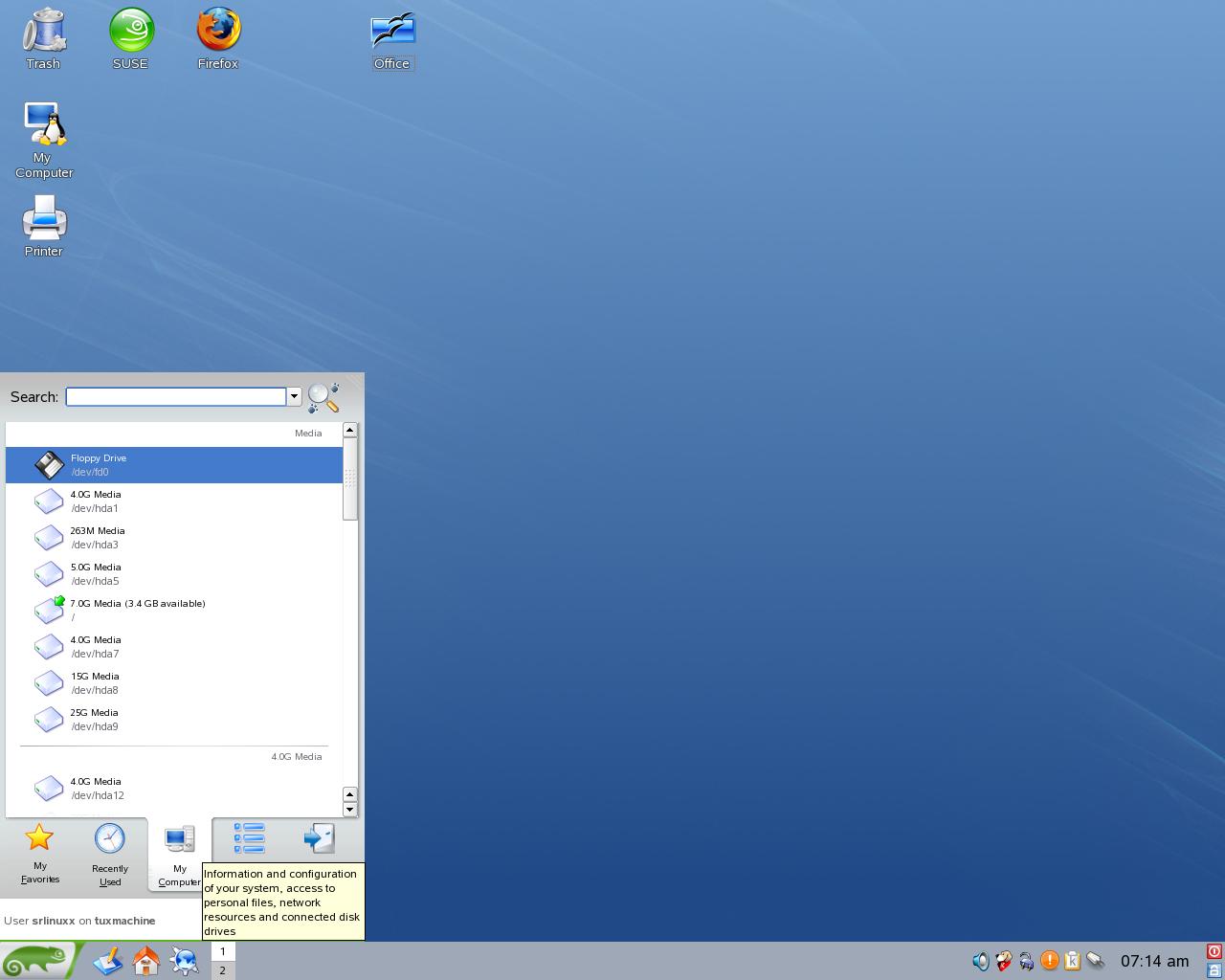The height and width of the screenshot is (980, 1225).
Task: Click the SUSE chameleon start menu button
Action: click(x=38, y=960)
